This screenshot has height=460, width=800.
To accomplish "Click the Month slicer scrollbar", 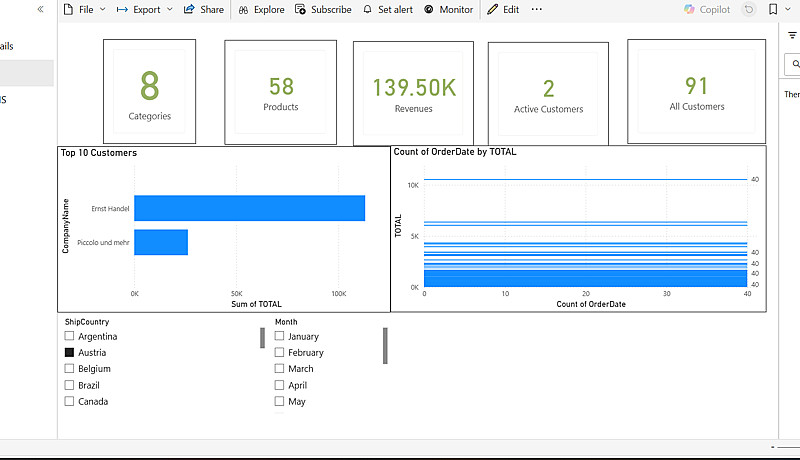I will click(x=385, y=346).
